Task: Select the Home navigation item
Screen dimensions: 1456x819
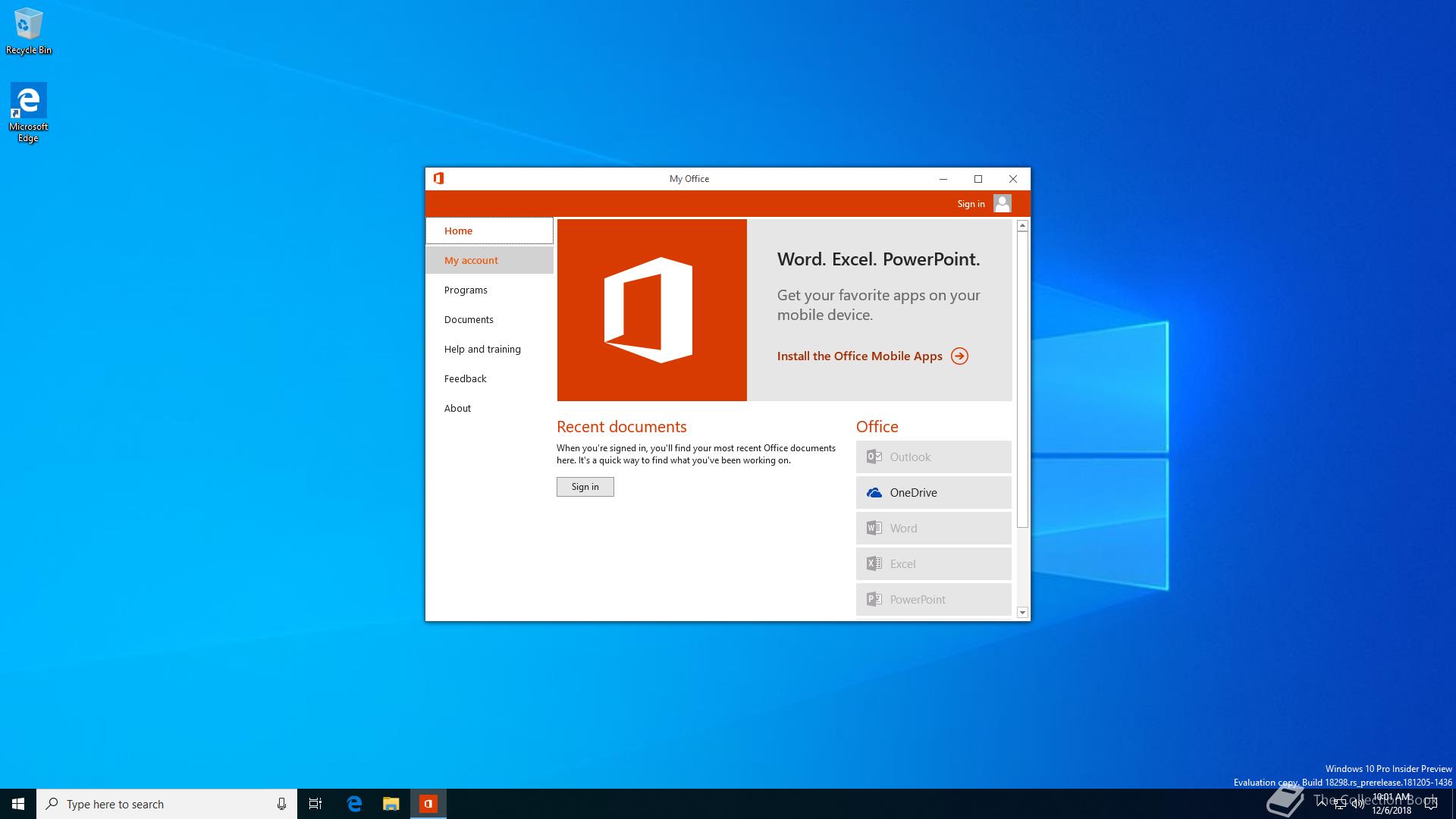Action: 489,231
